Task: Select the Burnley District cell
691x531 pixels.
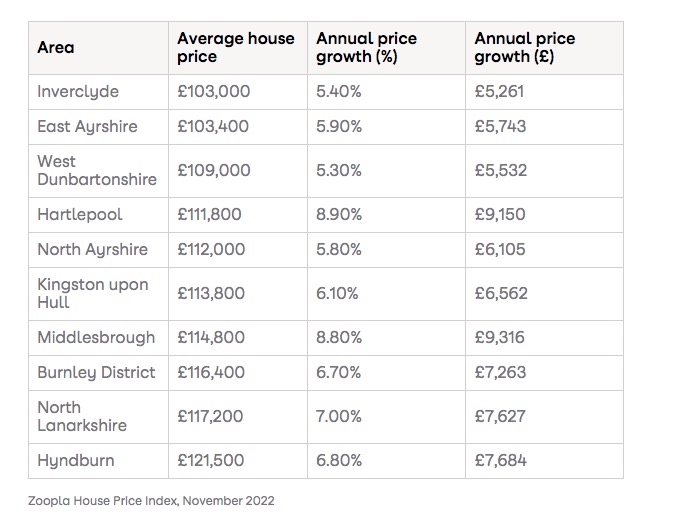Action: 96,372
